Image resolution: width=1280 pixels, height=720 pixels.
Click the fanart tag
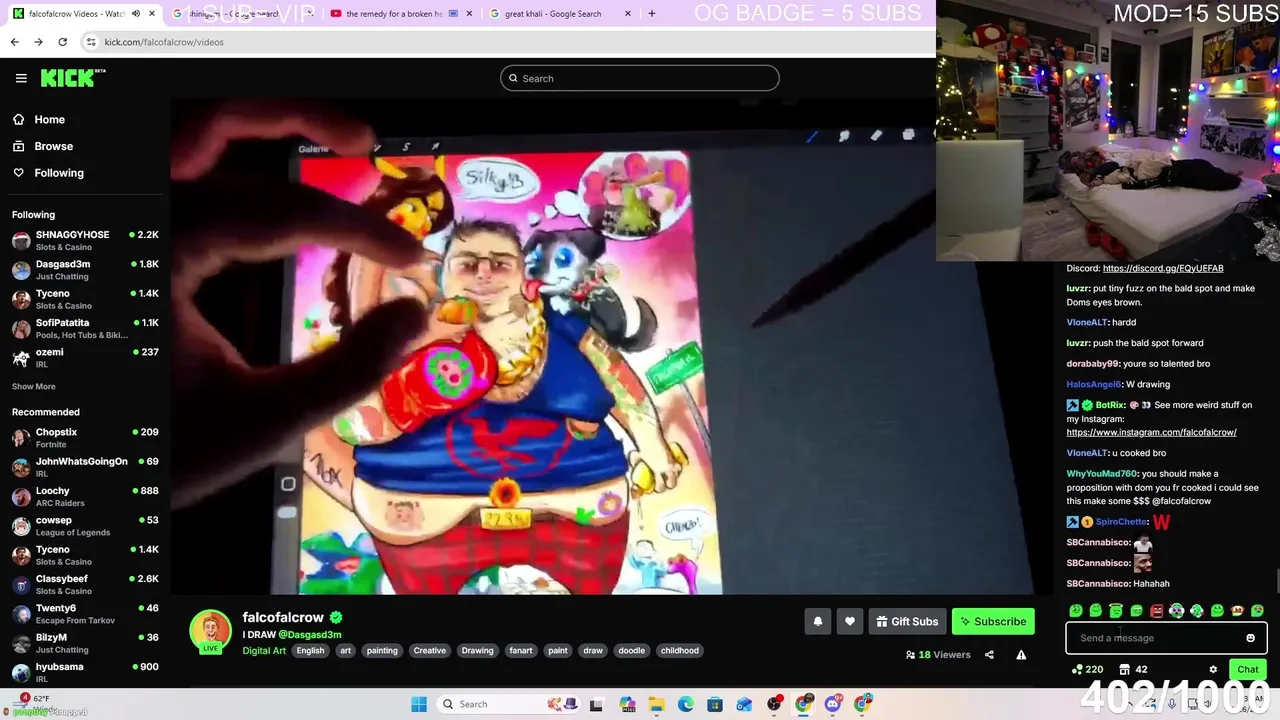(521, 651)
